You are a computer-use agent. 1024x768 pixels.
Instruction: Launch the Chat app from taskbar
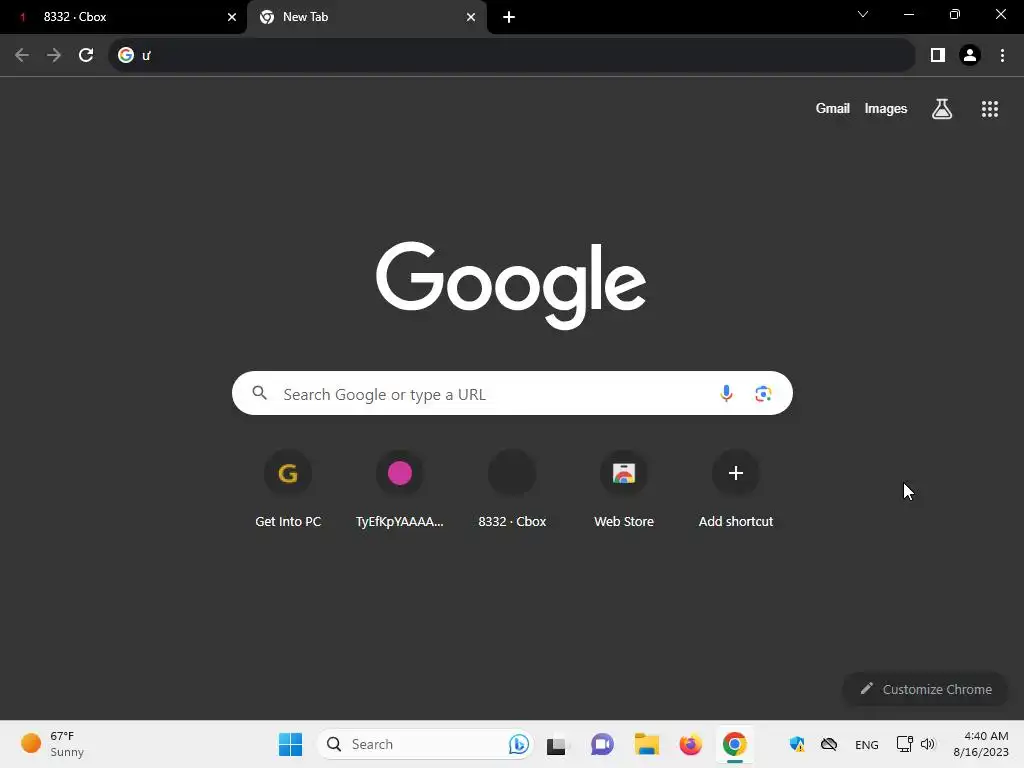click(602, 744)
